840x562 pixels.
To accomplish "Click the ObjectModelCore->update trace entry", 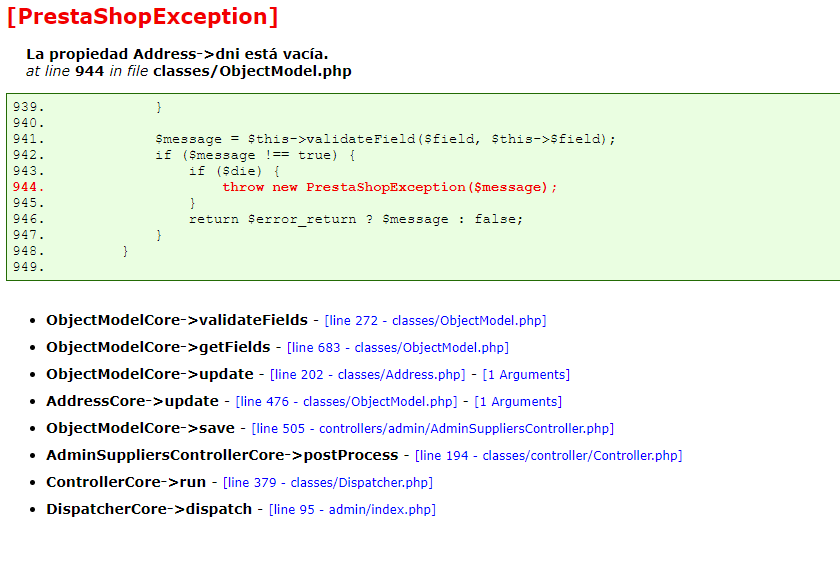I will point(149,374).
